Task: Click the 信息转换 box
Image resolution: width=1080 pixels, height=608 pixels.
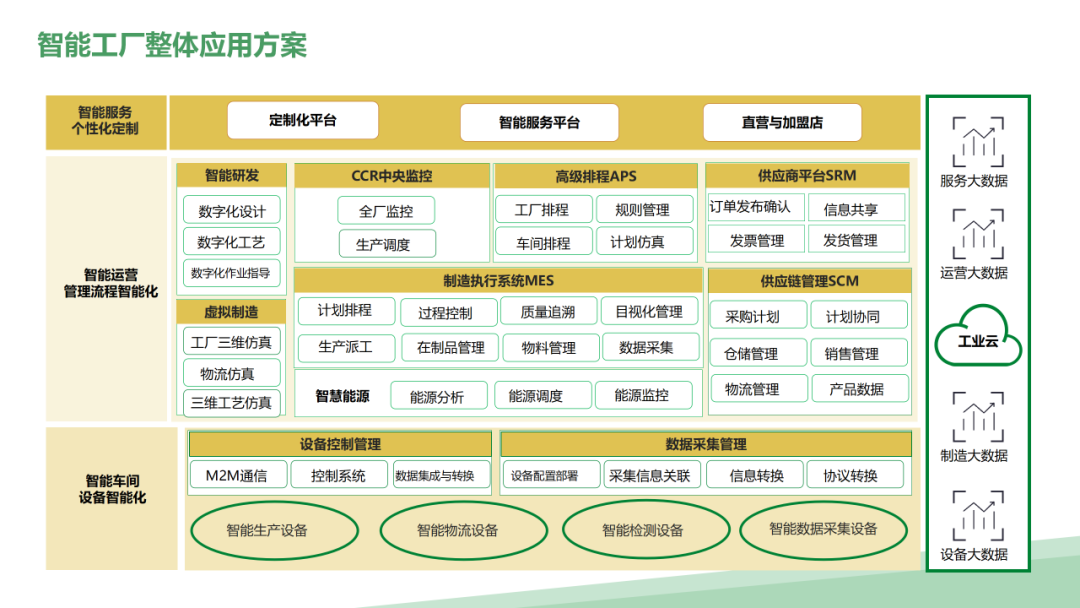Action: coord(755,474)
